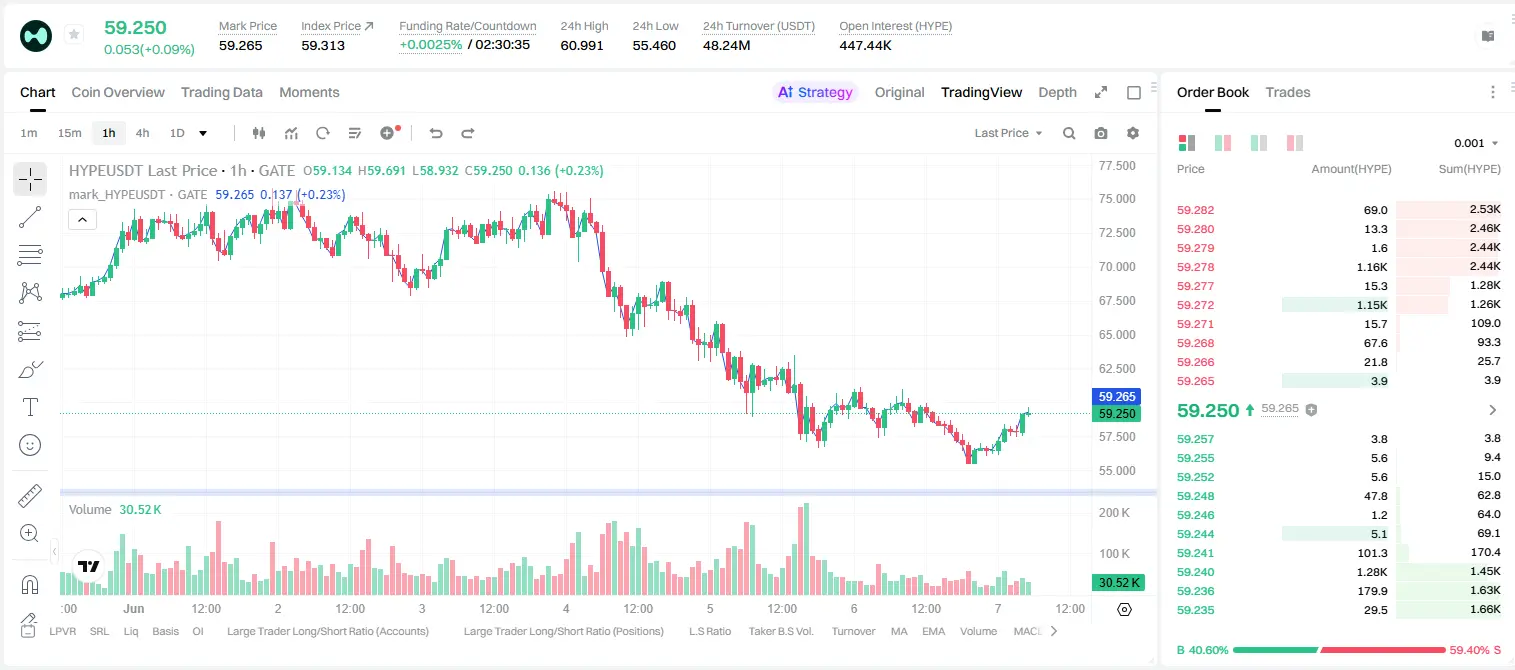Image resolution: width=1515 pixels, height=670 pixels.
Task: Open the Last Price dropdown
Action: click(1008, 133)
